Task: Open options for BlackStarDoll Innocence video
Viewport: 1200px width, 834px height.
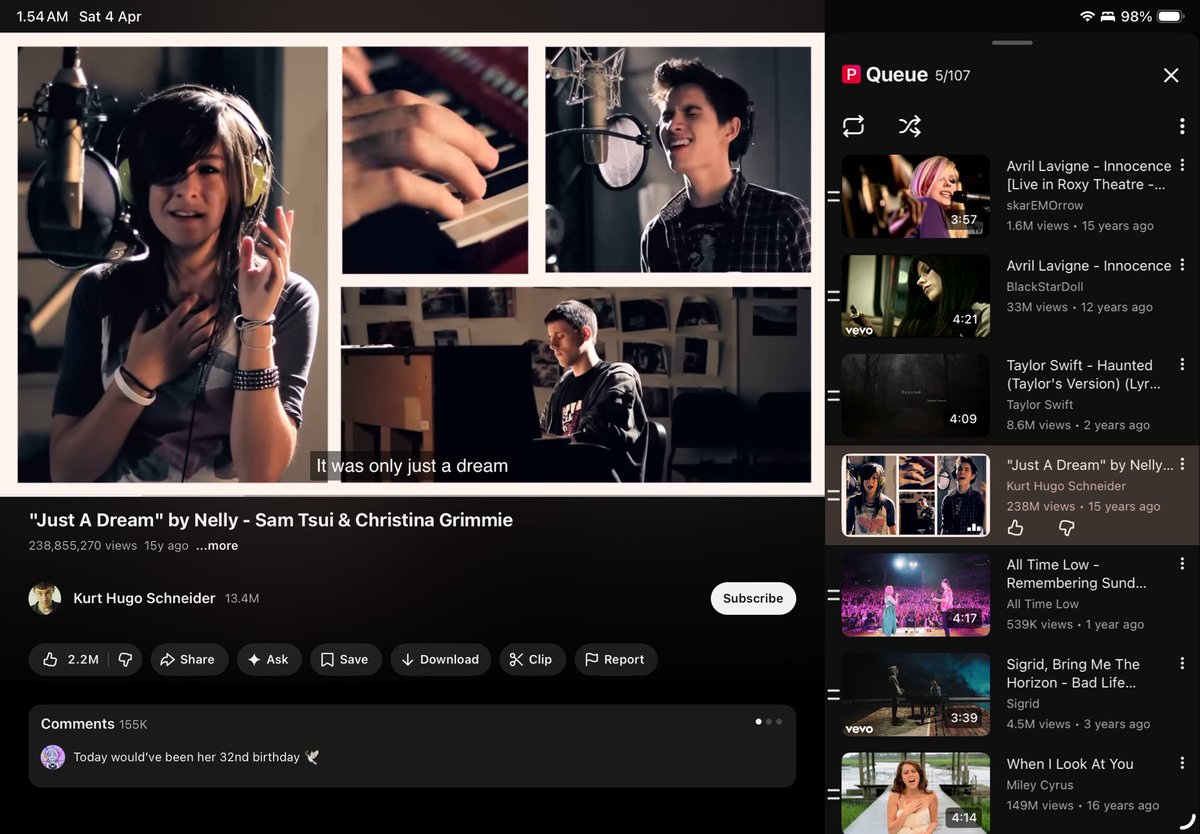Action: (1182, 265)
